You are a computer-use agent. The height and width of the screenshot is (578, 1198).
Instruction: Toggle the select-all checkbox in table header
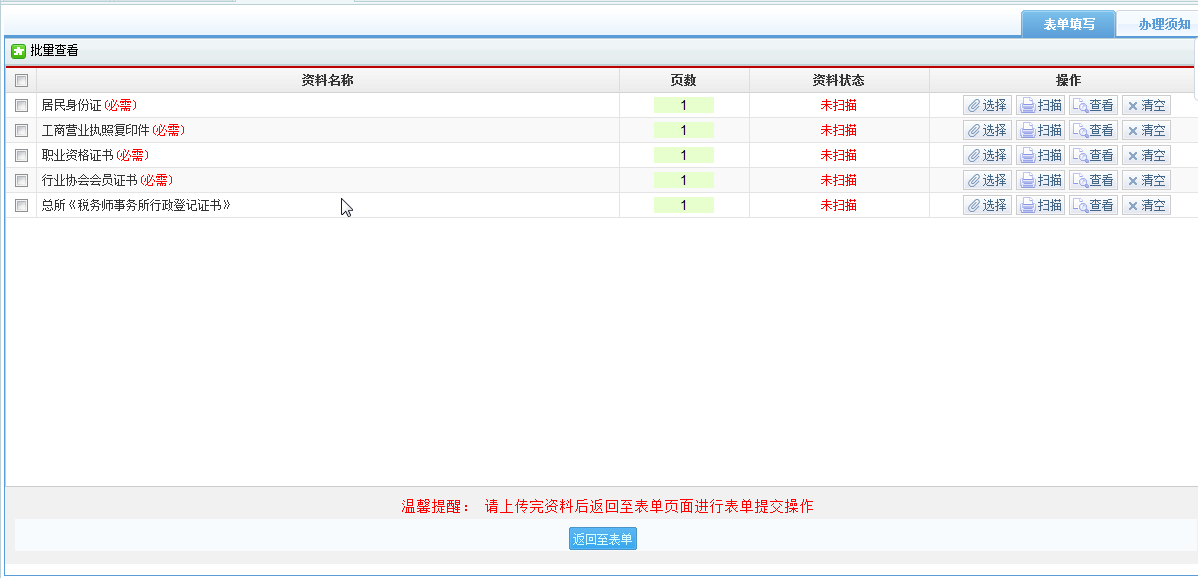21,81
